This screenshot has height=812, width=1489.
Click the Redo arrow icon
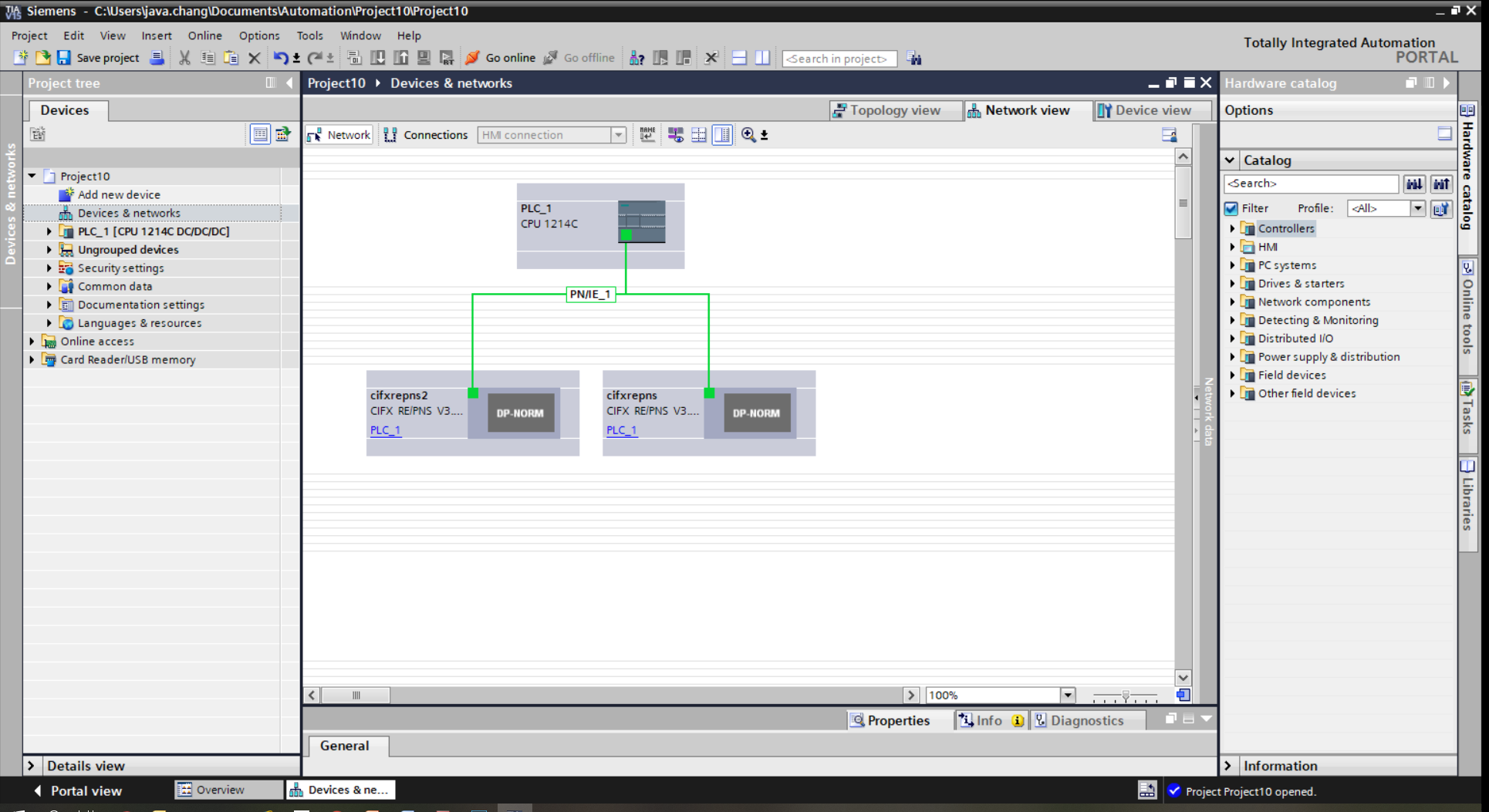point(315,58)
